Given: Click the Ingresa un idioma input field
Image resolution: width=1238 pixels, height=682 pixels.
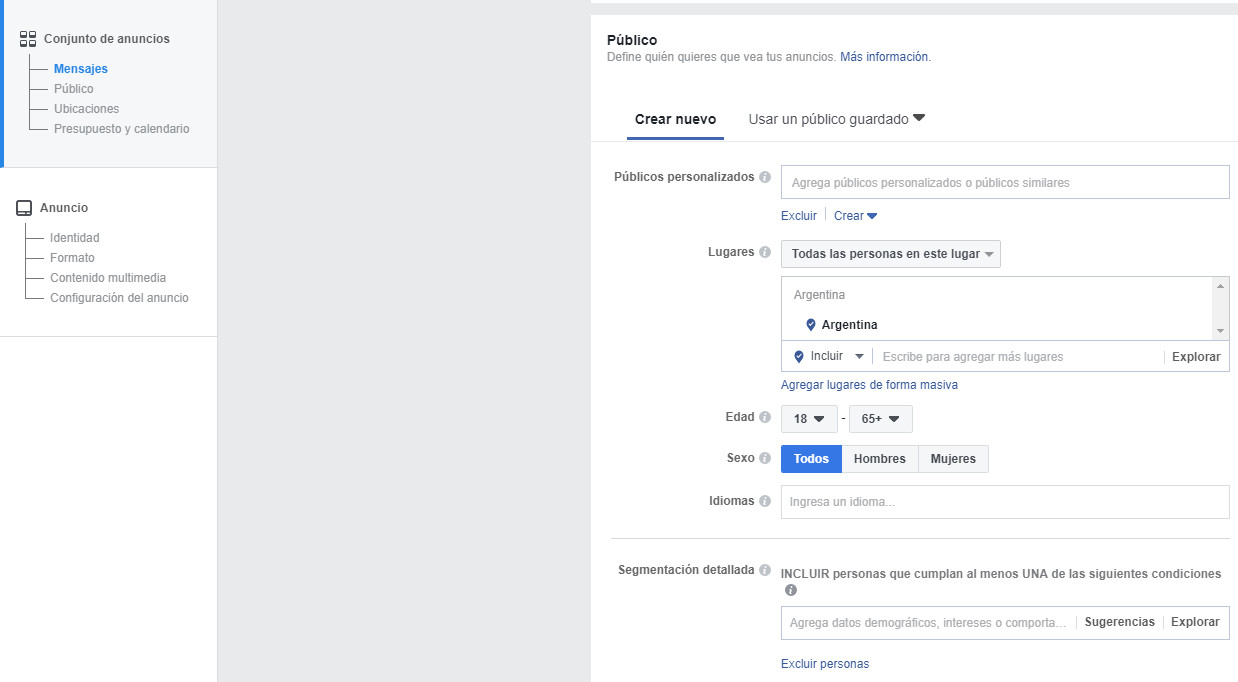Looking at the screenshot, I should click(x=1004, y=502).
